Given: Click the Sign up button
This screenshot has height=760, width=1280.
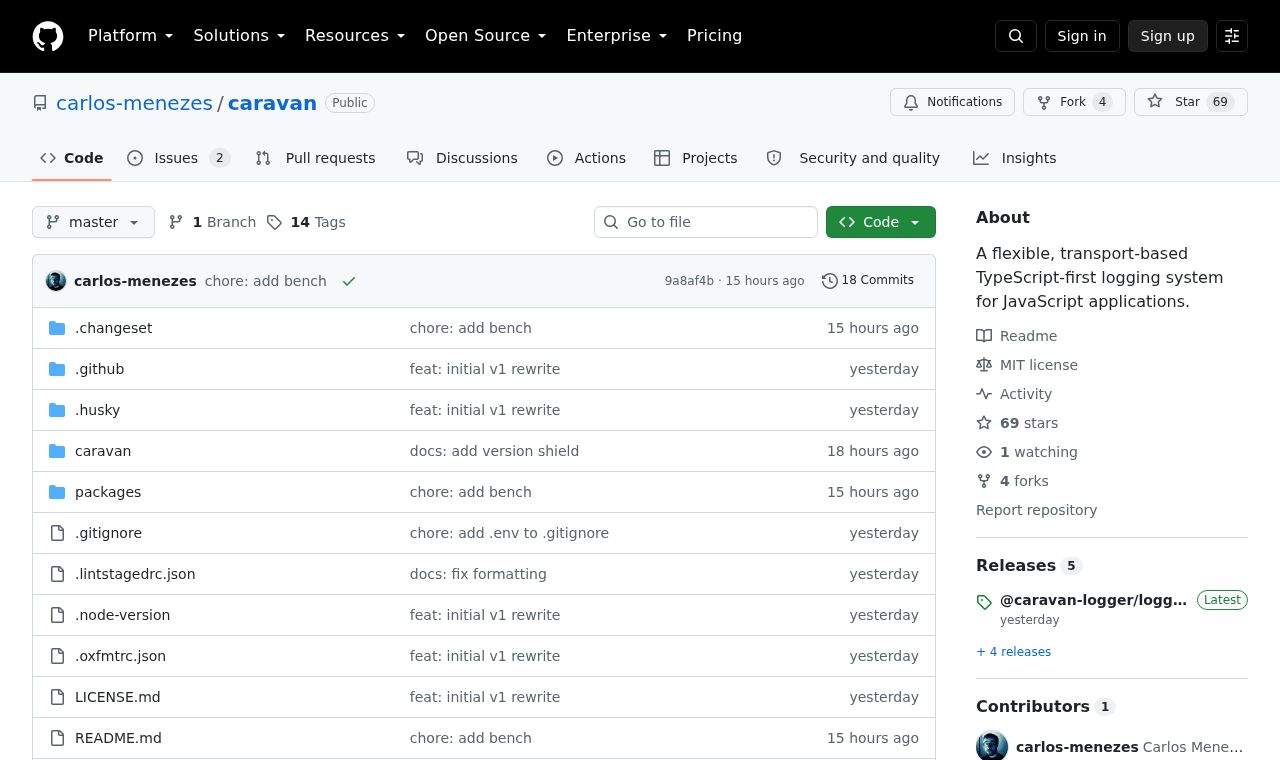Looking at the screenshot, I should tap(1168, 36).
